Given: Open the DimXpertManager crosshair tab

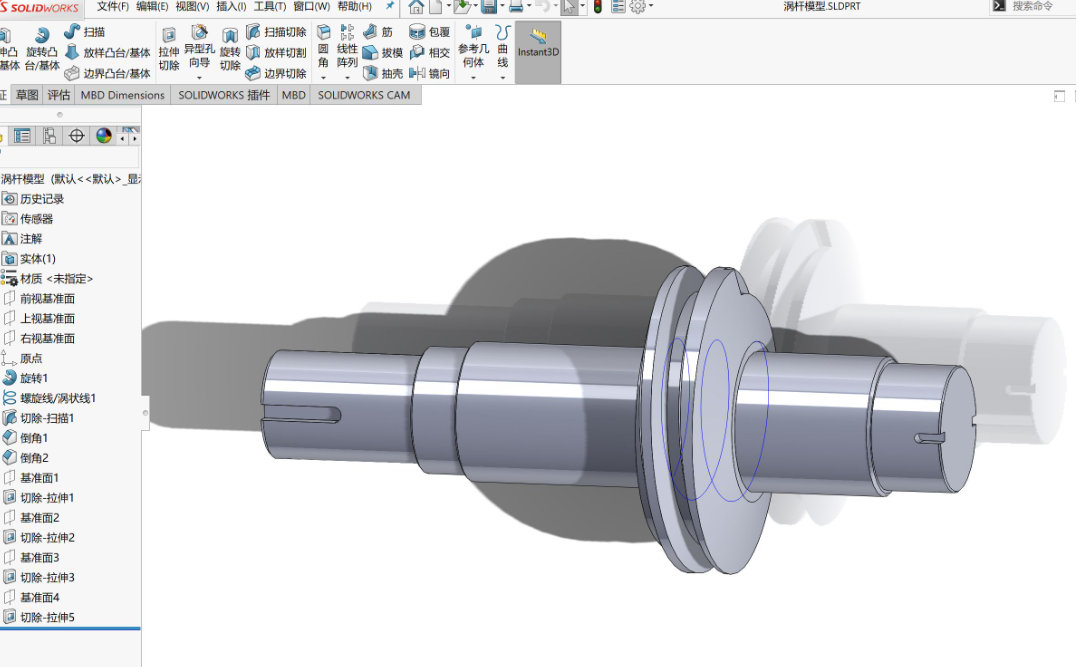Looking at the screenshot, I should [76, 136].
